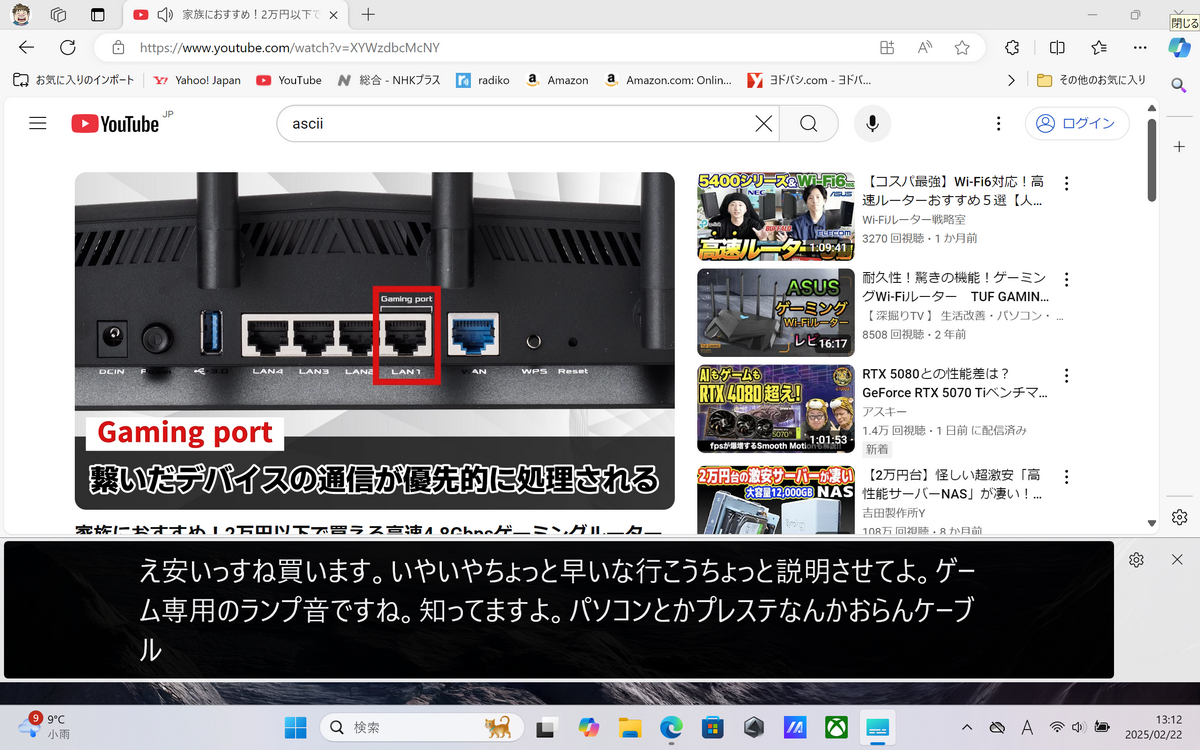View site information lock icon
Screen dimensions: 1200x750
click(x=118, y=47)
